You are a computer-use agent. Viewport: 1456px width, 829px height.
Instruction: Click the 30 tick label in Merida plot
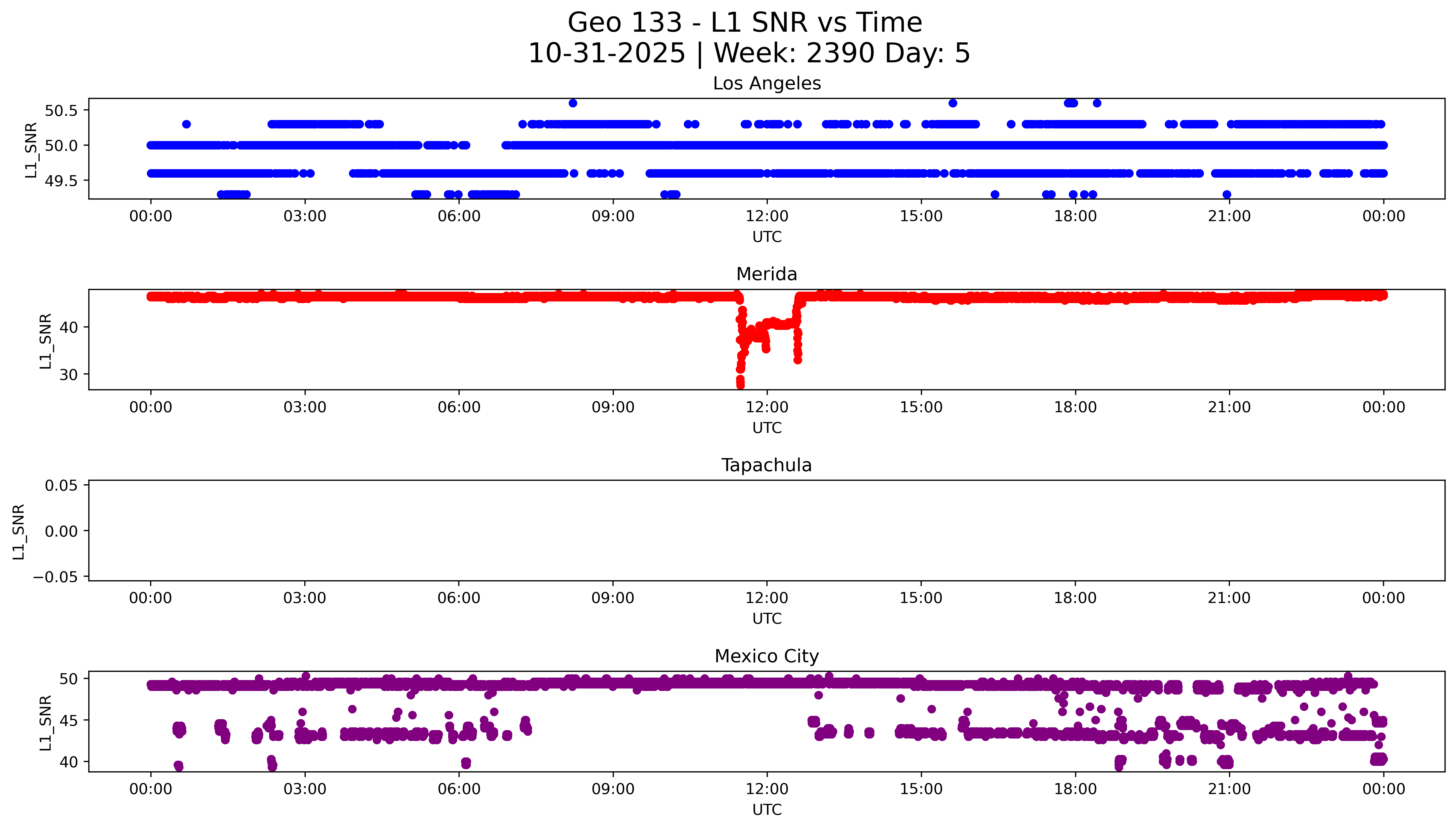point(68,375)
